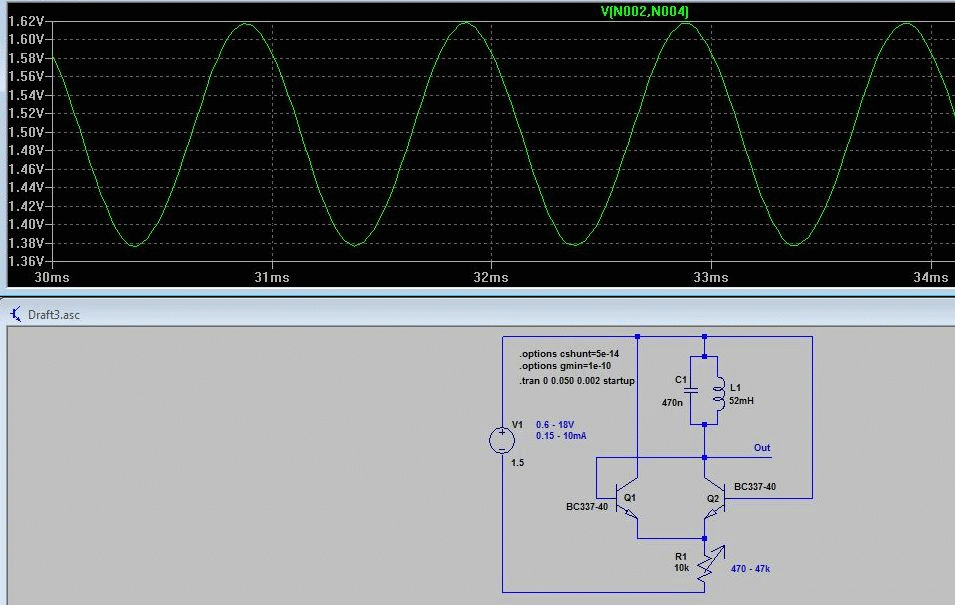Click the 470n capacitor value

[x=672, y=403]
